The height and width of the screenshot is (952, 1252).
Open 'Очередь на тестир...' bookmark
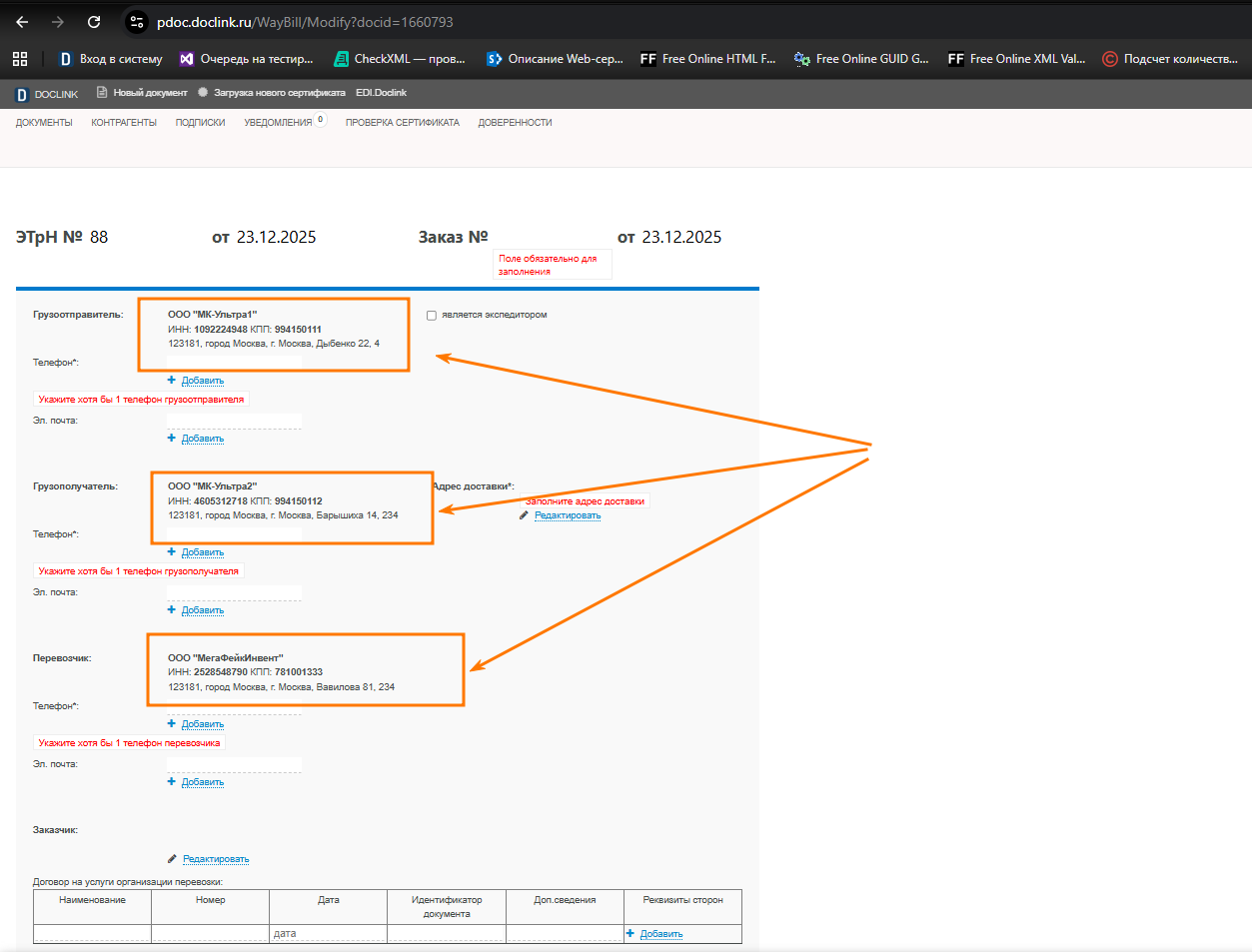[246, 59]
